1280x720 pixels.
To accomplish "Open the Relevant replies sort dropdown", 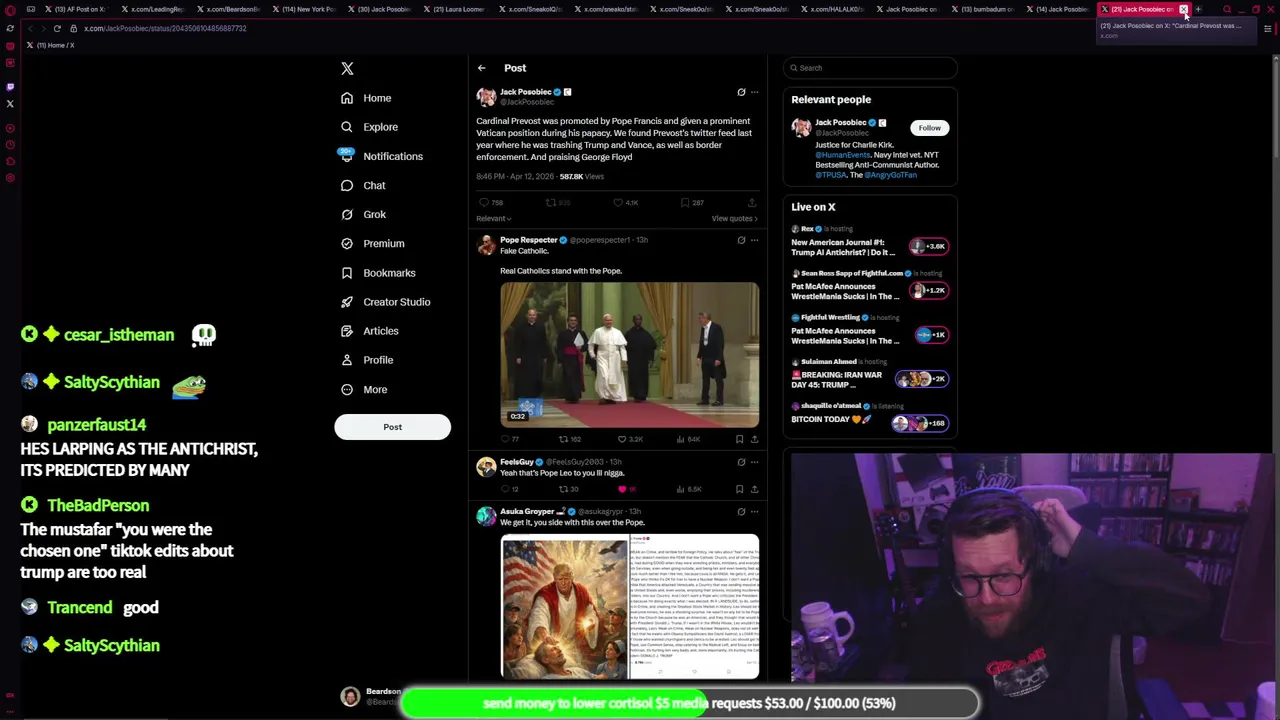I will pyautogui.click(x=493, y=219).
